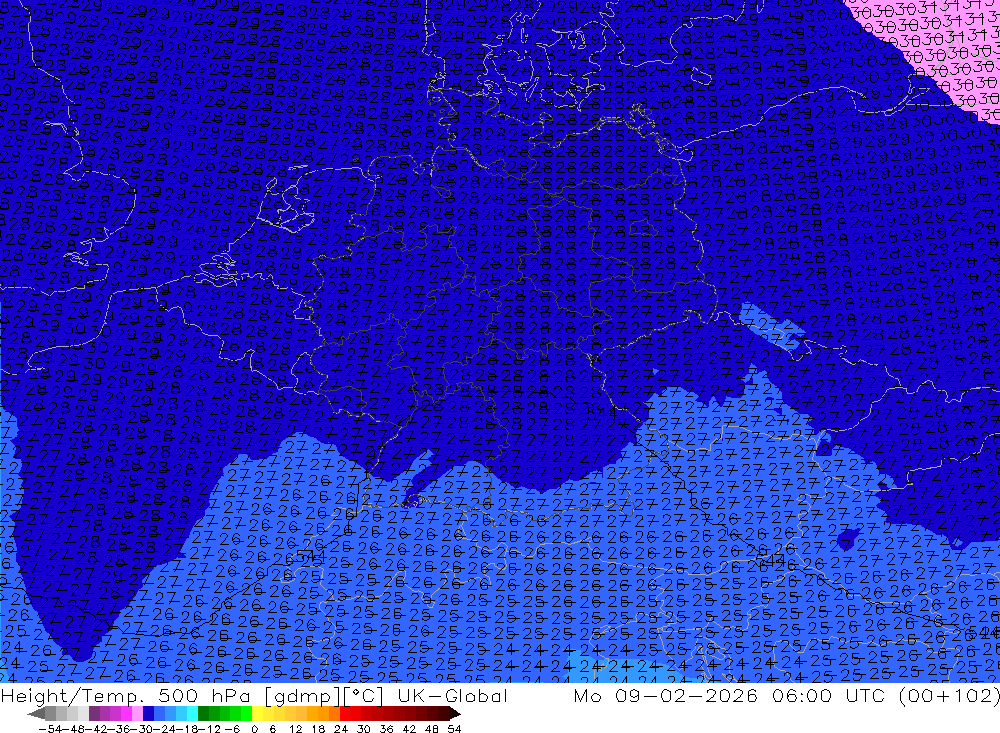The image size is (1000, 733).
Task: Click the '-6' legend label
Action: click(x=232, y=729)
